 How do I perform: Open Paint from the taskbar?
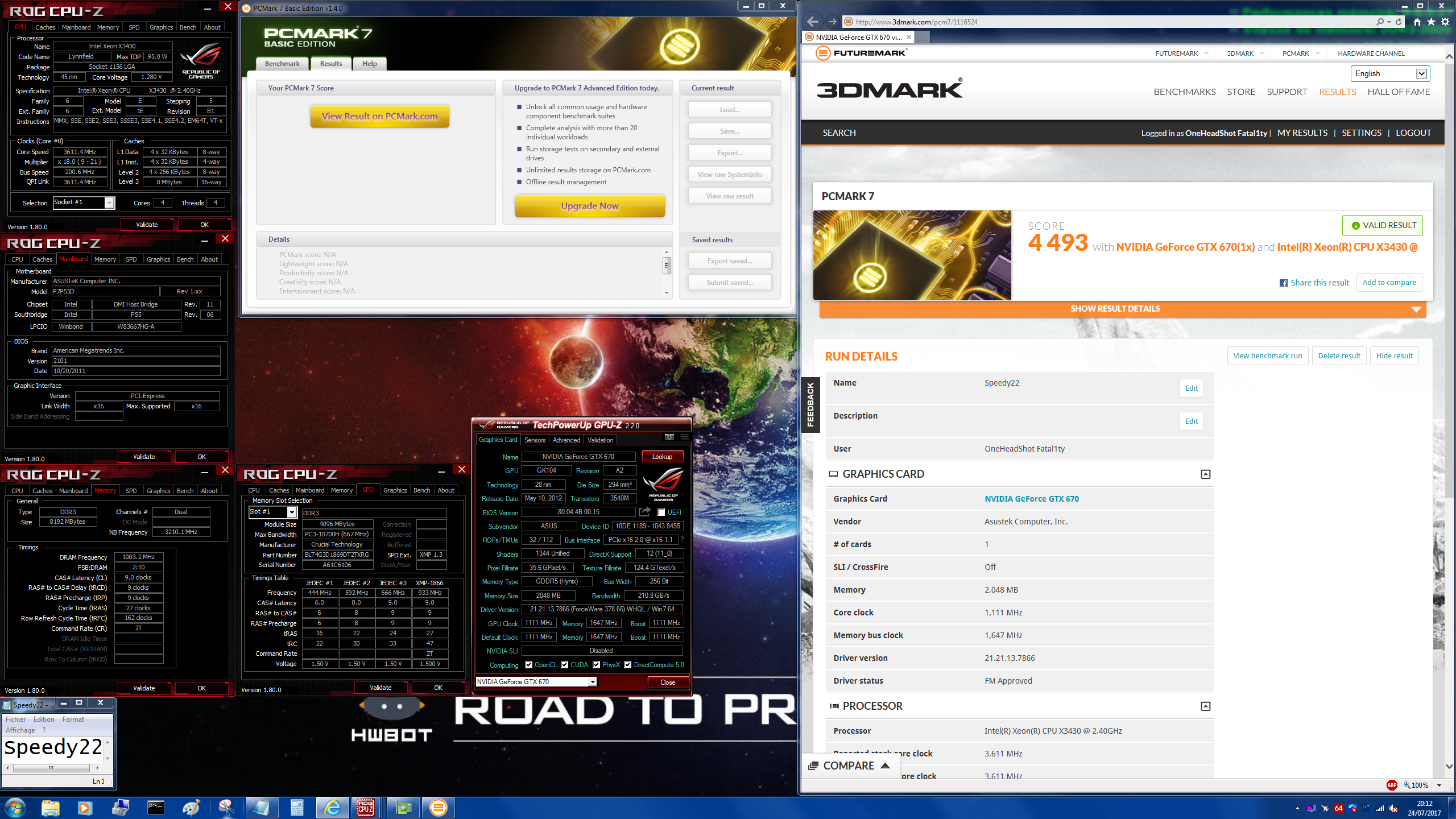pos(191,808)
